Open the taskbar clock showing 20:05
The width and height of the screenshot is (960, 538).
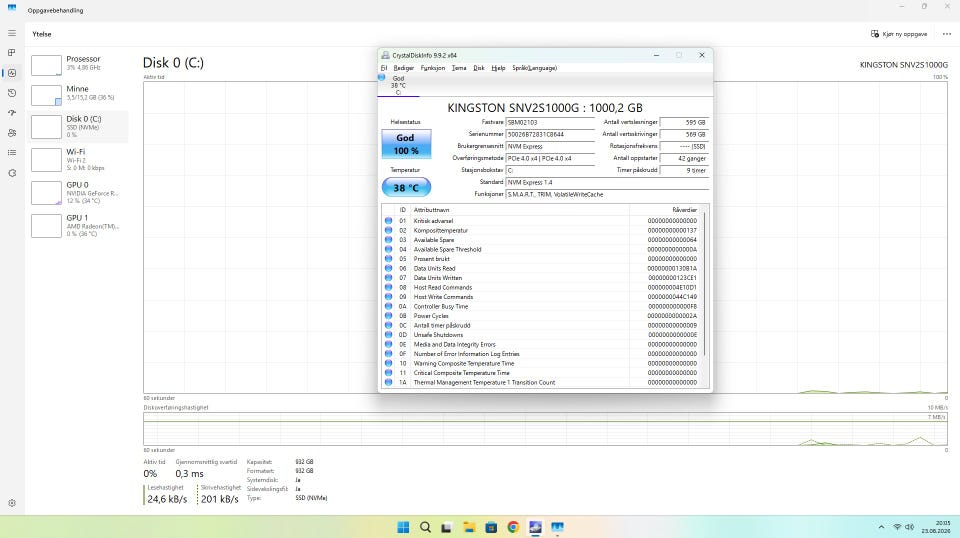point(937,527)
